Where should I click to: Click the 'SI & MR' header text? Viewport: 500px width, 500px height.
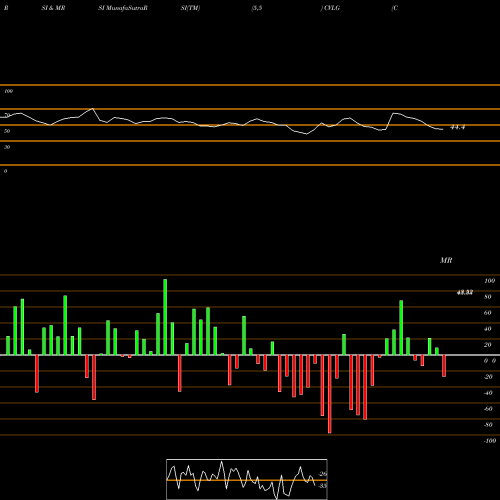pyautogui.click(x=53, y=8)
